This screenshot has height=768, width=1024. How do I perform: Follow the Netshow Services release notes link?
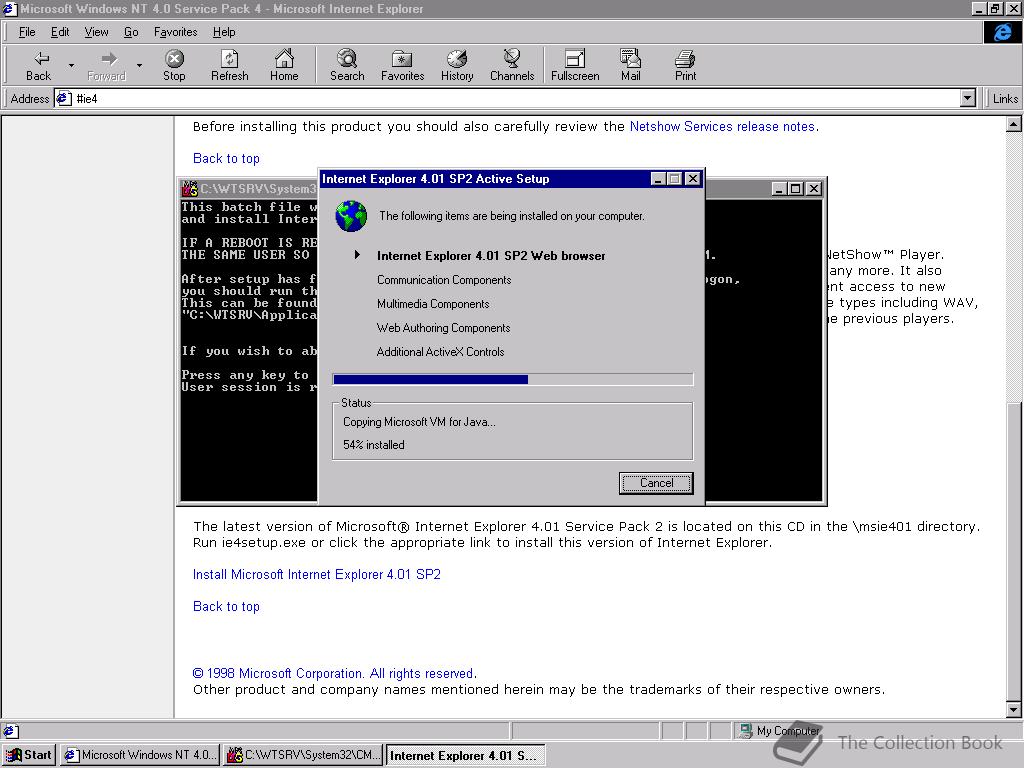coord(722,127)
